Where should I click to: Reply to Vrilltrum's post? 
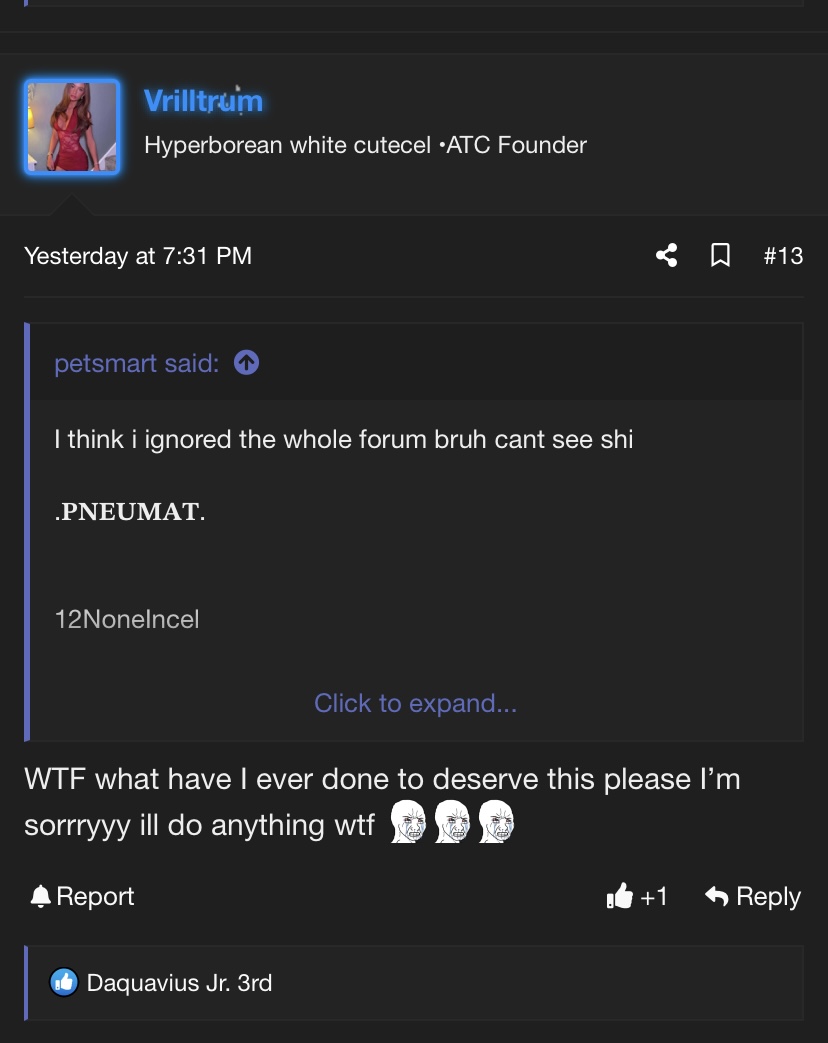(753, 897)
